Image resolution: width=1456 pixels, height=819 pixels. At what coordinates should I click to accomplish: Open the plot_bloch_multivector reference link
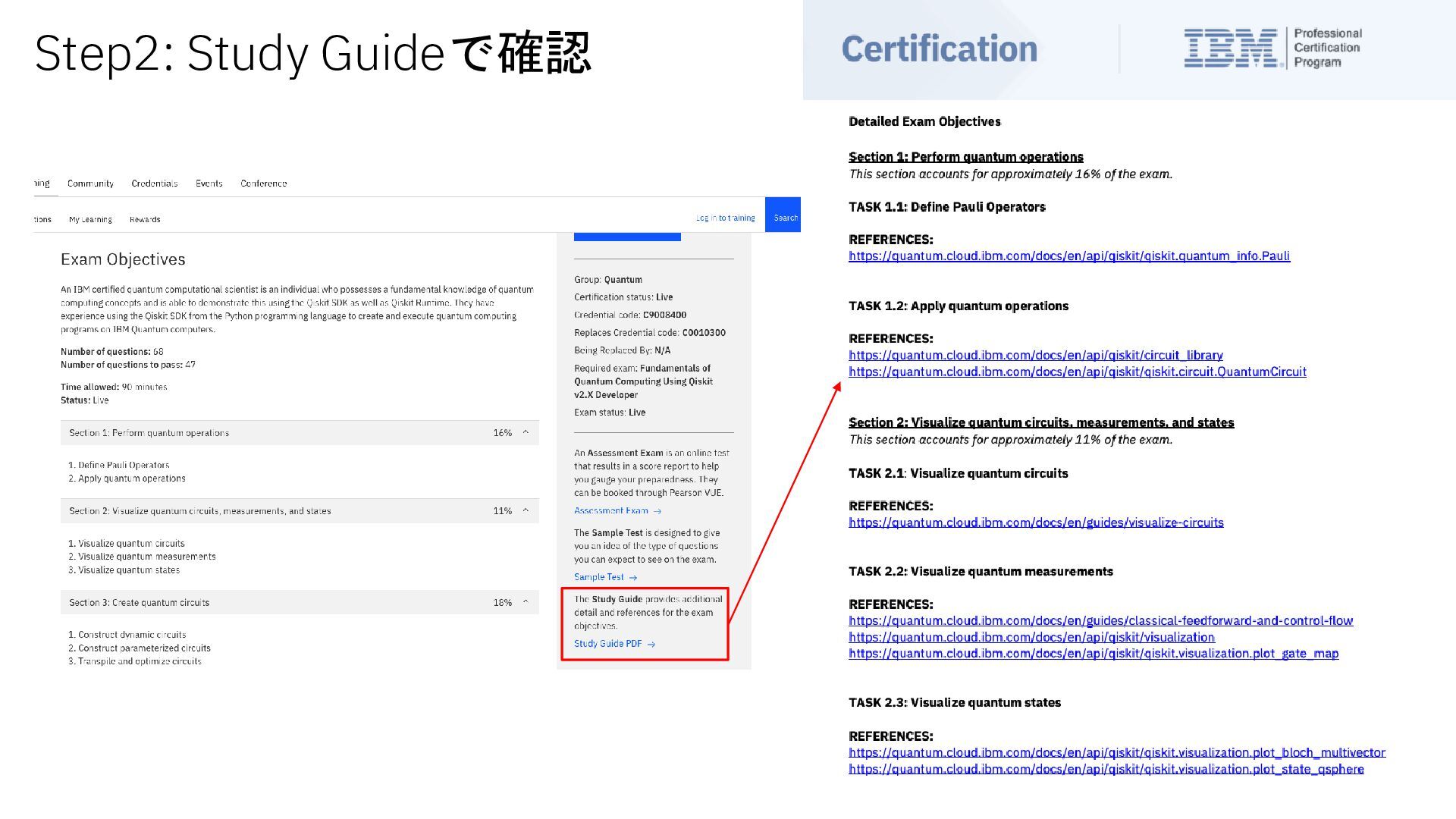(x=1116, y=752)
